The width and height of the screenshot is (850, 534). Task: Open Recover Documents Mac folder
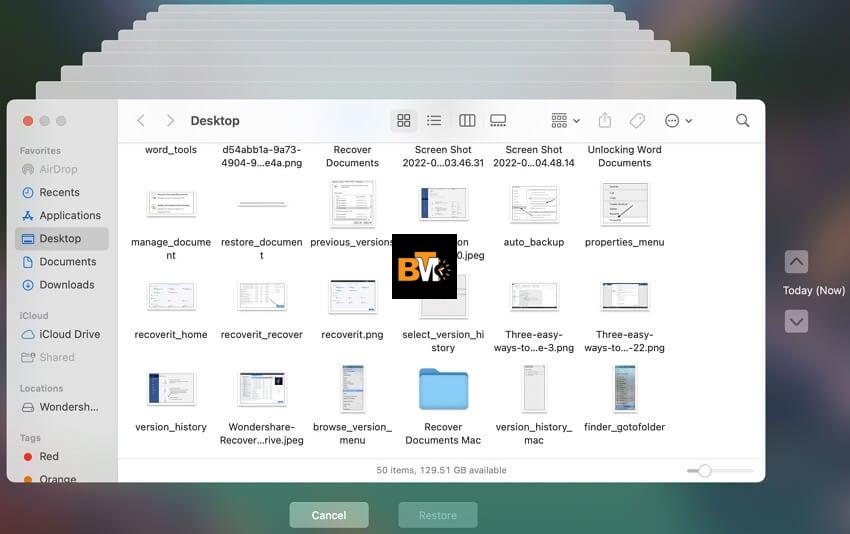click(443, 389)
